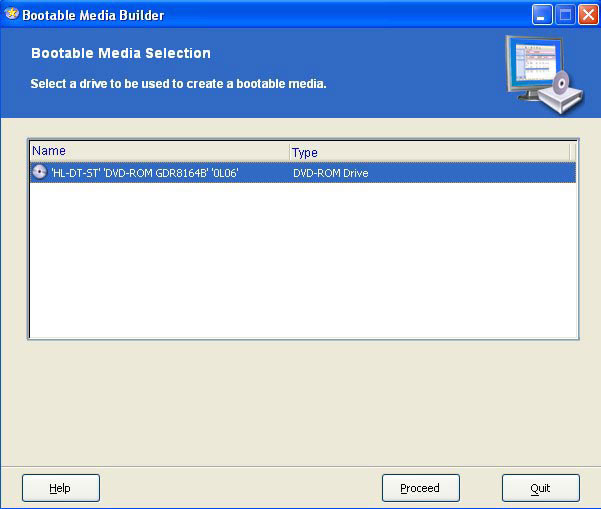
Task: Click the computer and disc drive banner image
Action: click(545, 74)
